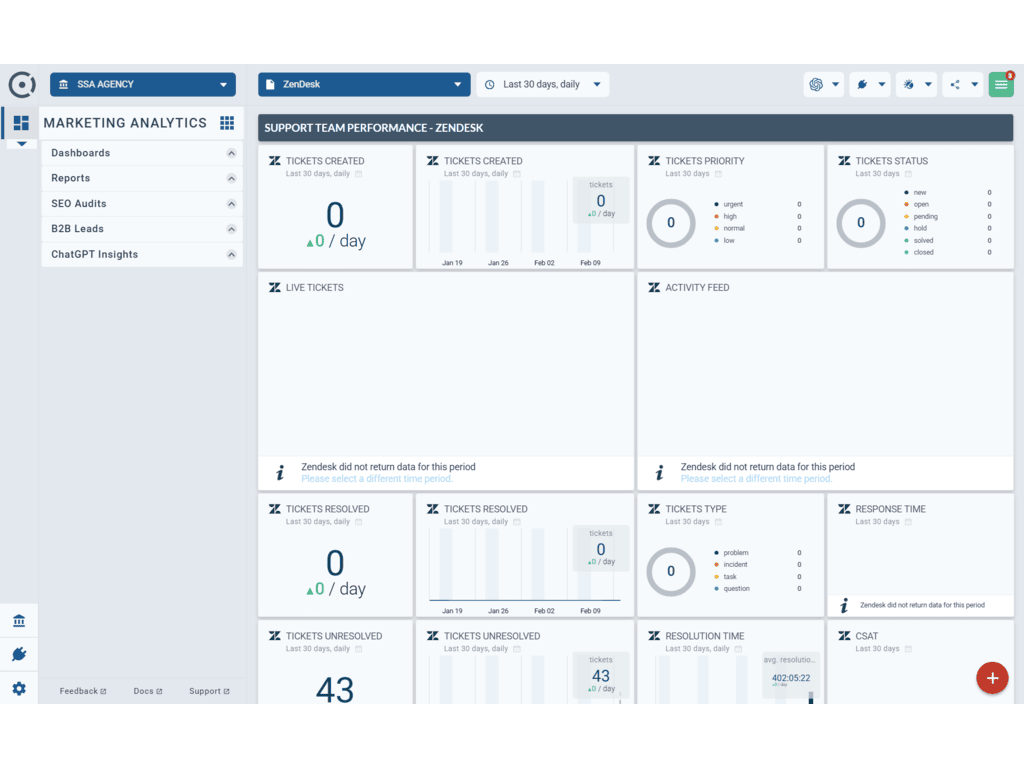This screenshot has width=1024, height=768.
Task: Open the Docs link at the bottom
Action: click(x=147, y=690)
